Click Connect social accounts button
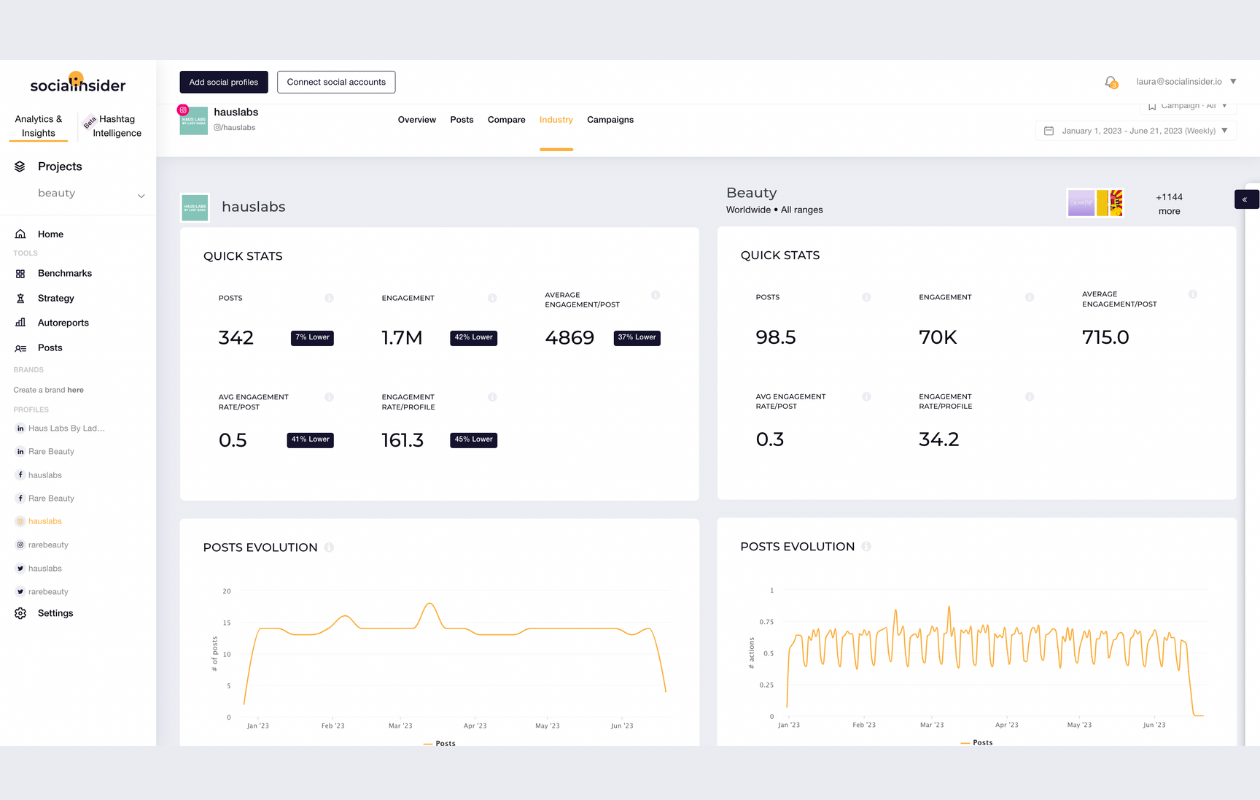Image resolution: width=1260 pixels, height=800 pixels. [x=336, y=82]
